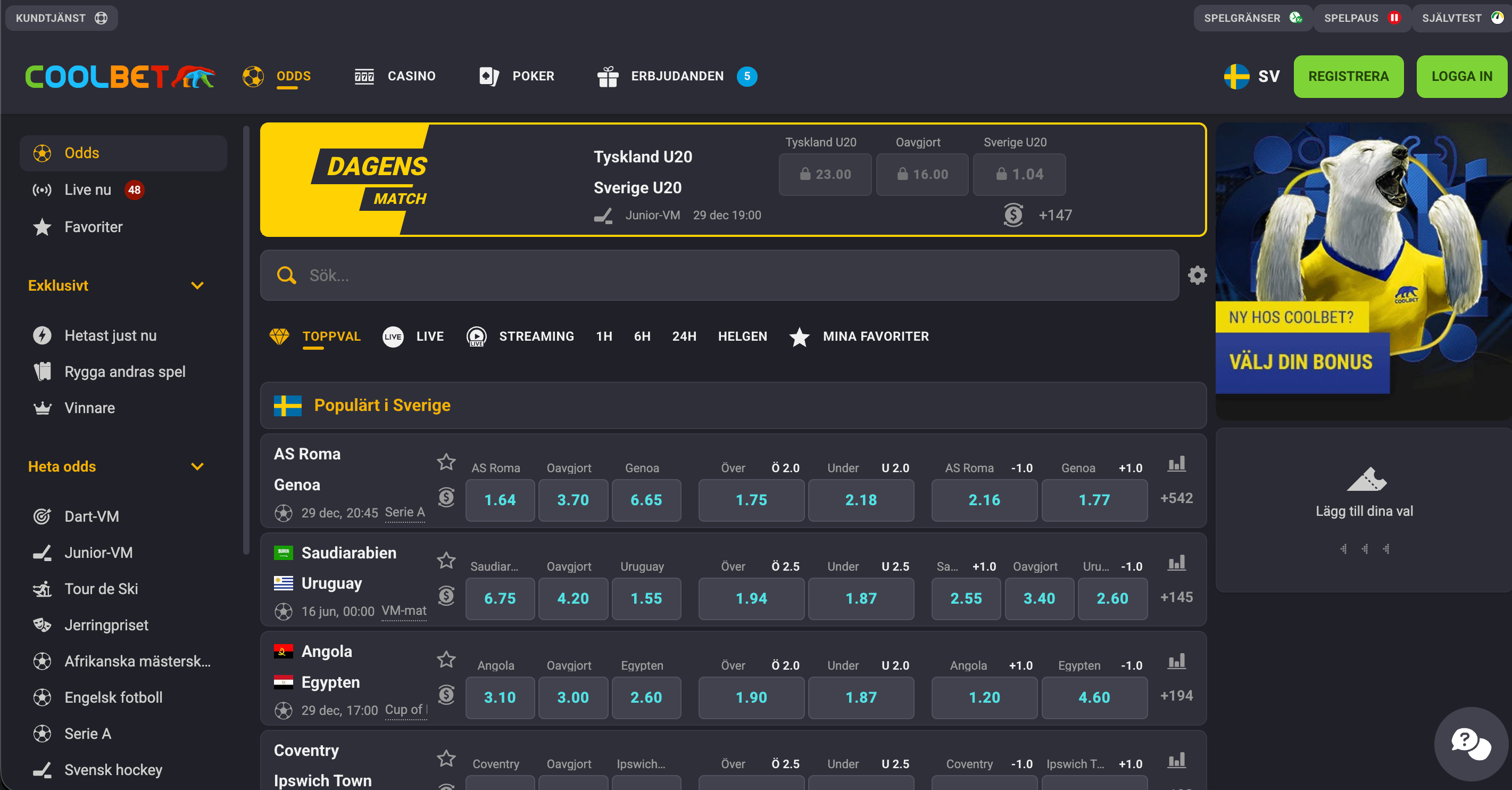Open the Casino section icon

click(x=364, y=76)
